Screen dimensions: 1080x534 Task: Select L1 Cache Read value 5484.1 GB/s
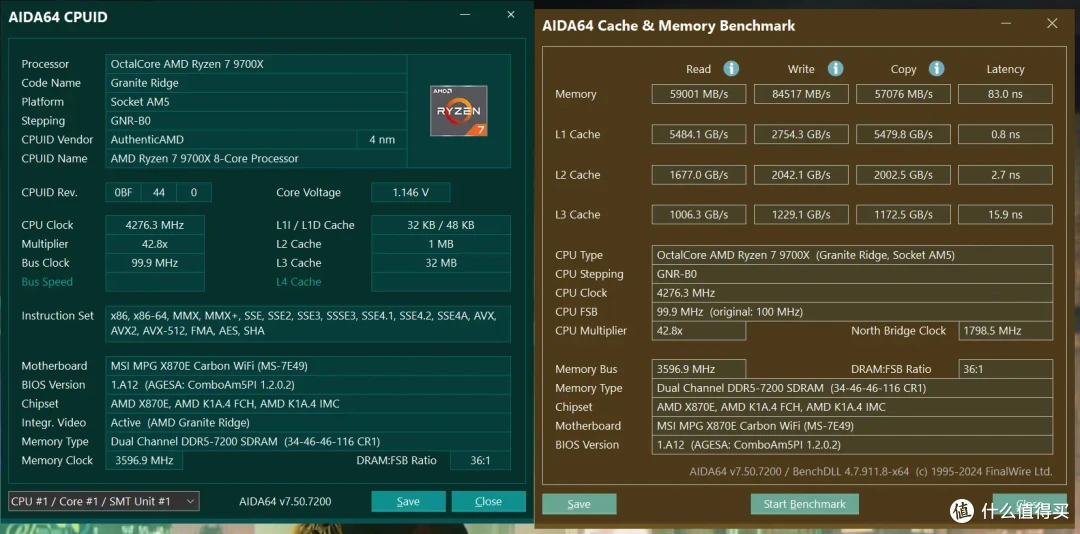(x=698, y=134)
